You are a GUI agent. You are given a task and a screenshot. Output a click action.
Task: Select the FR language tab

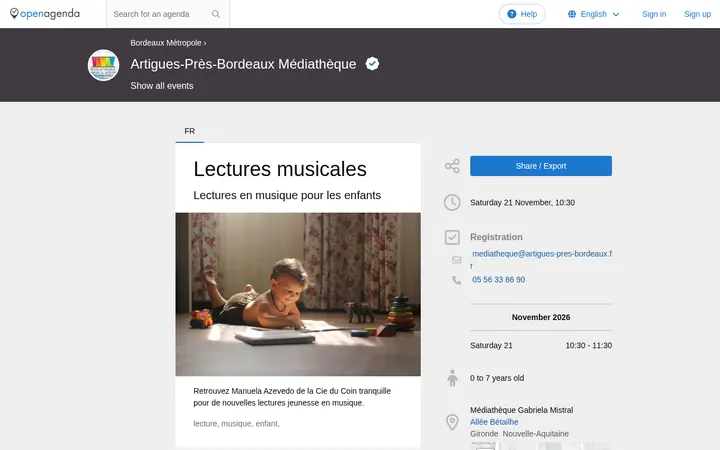click(x=190, y=131)
